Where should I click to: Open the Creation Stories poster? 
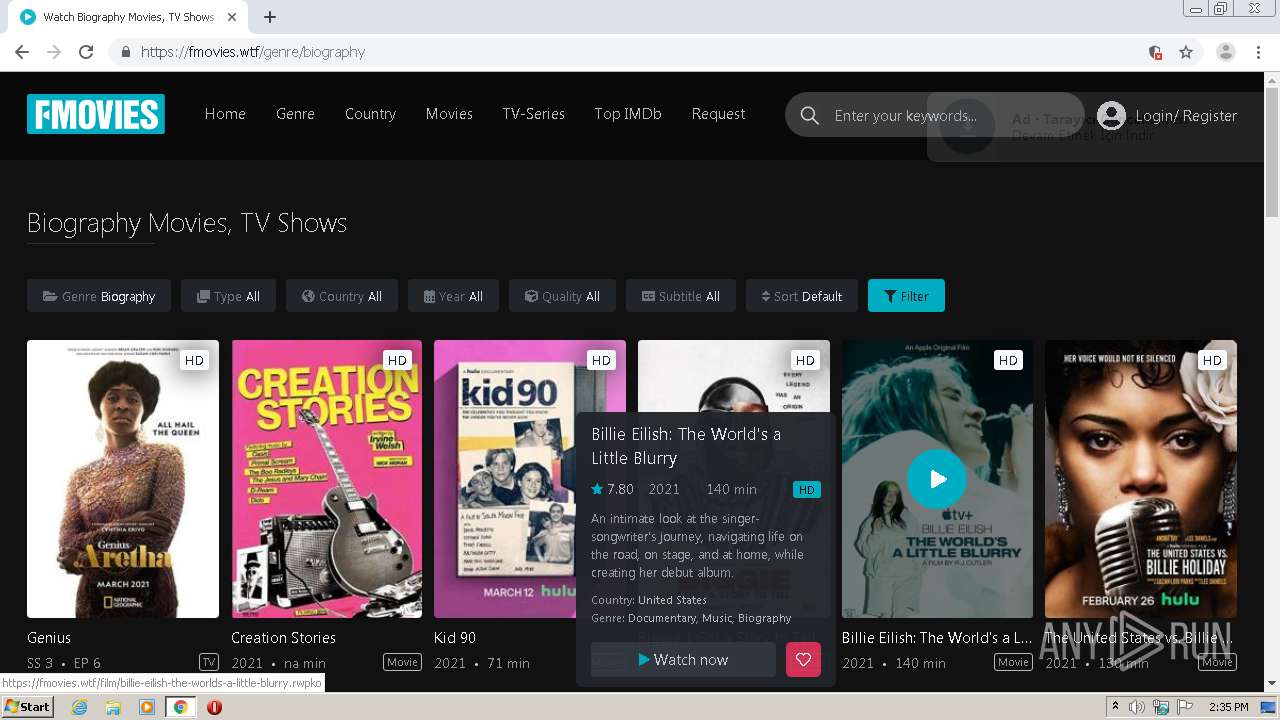pyautogui.click(x=327, y=479)
